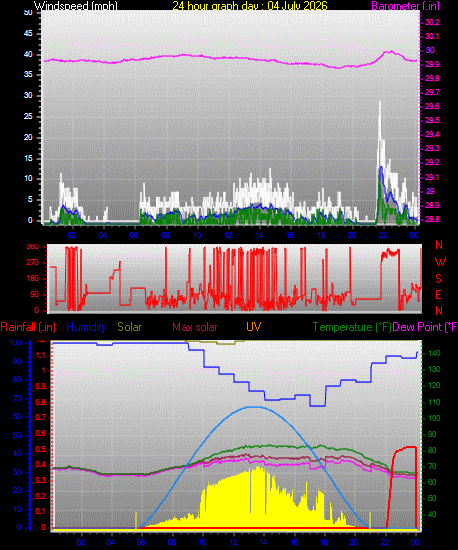The height and width of the screenshot is (550, 458).
Task: Click the 60 humidity scale value
Action: click(17, 416)
